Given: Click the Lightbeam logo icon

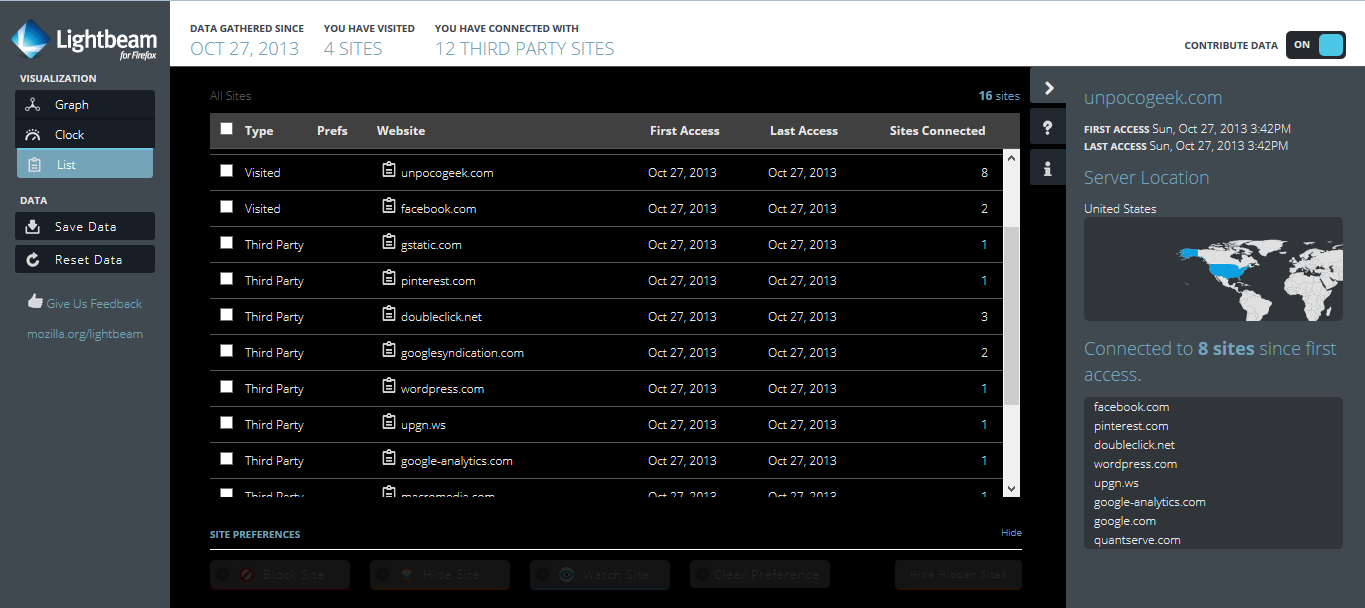Looking at the screenshot, I should (31, 40).
